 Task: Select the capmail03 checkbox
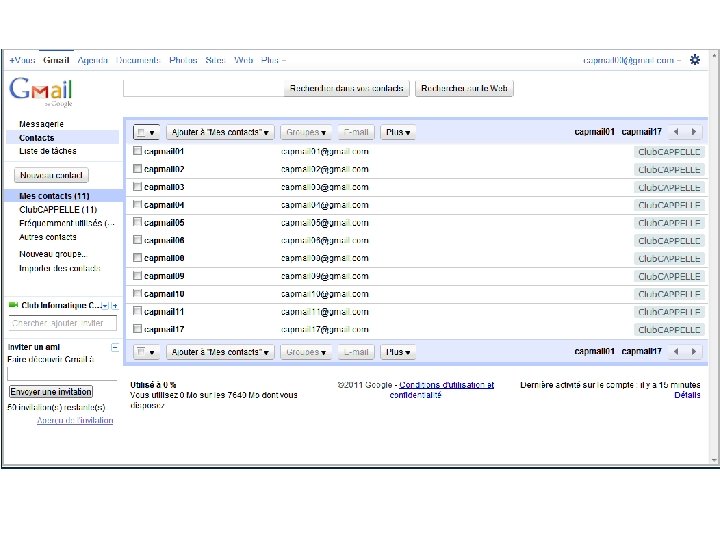(137, 186)
